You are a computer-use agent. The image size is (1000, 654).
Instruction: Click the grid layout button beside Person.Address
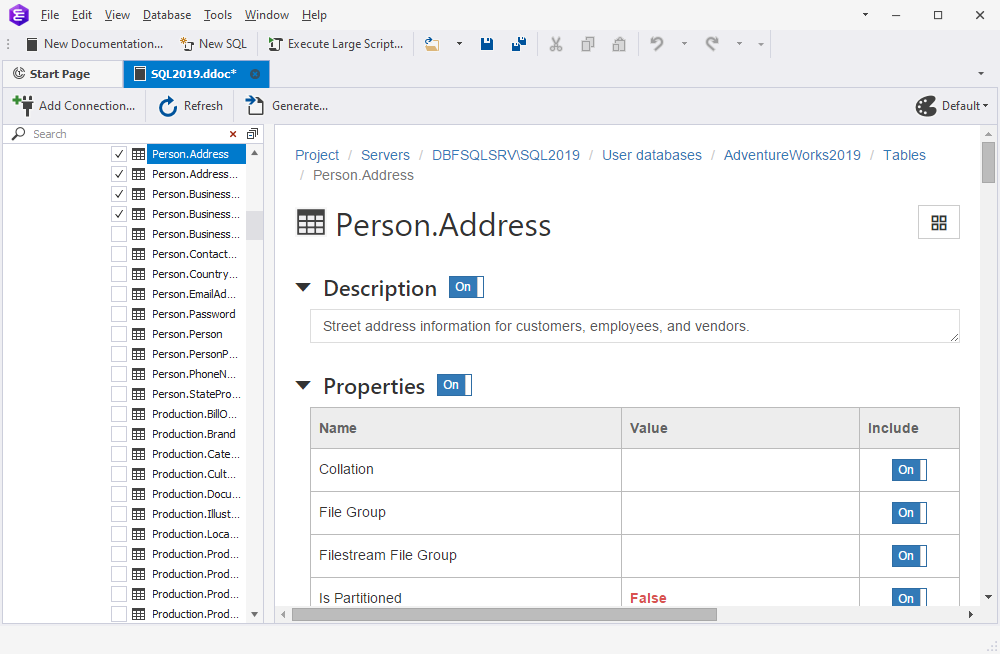tap(939, 223)
